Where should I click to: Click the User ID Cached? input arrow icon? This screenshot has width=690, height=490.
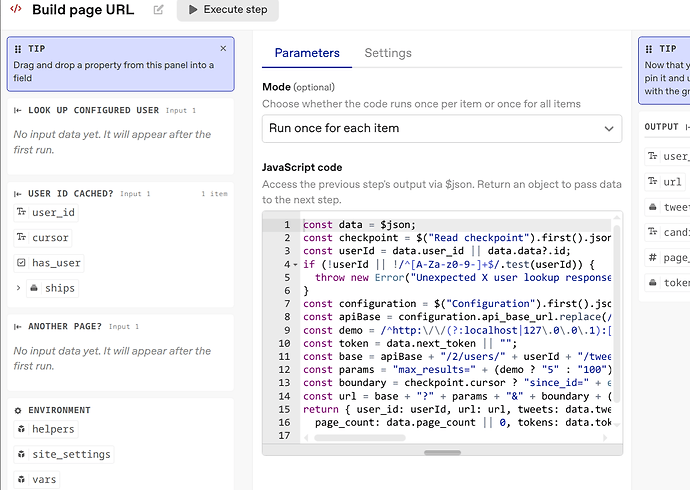coord(18,194)
